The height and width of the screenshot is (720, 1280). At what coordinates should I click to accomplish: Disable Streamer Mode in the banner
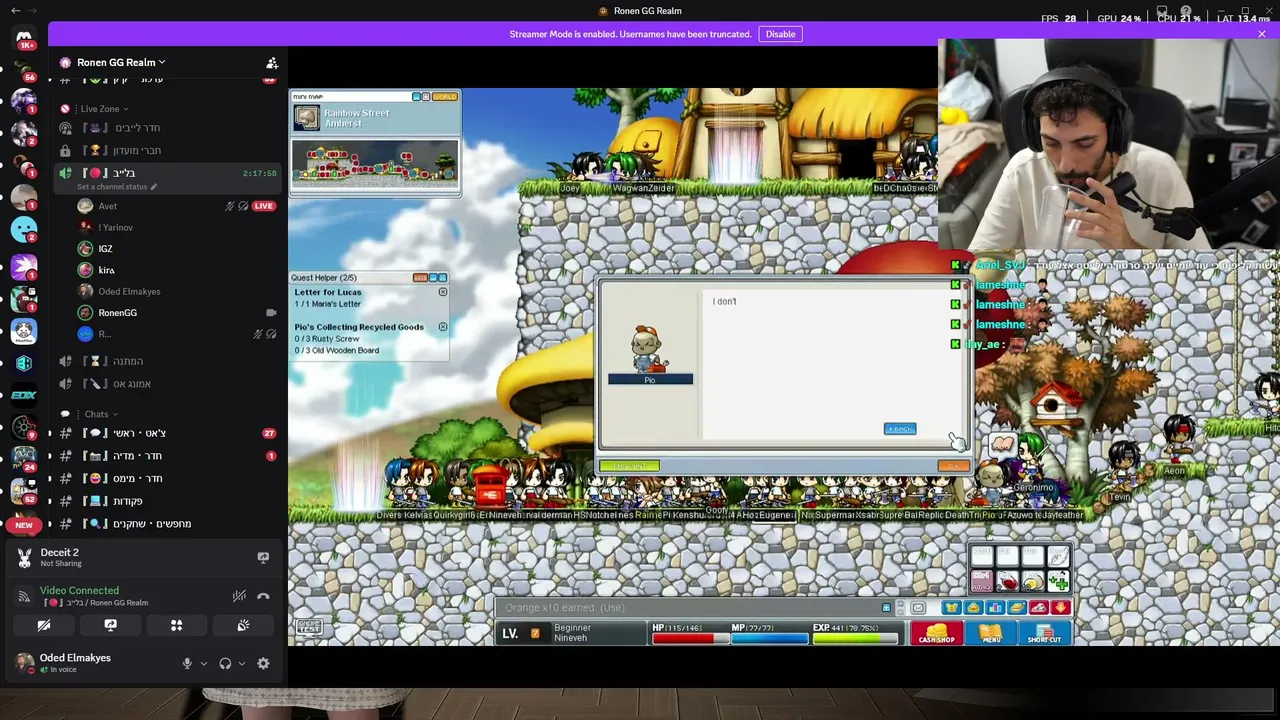(x=780, y=34)
